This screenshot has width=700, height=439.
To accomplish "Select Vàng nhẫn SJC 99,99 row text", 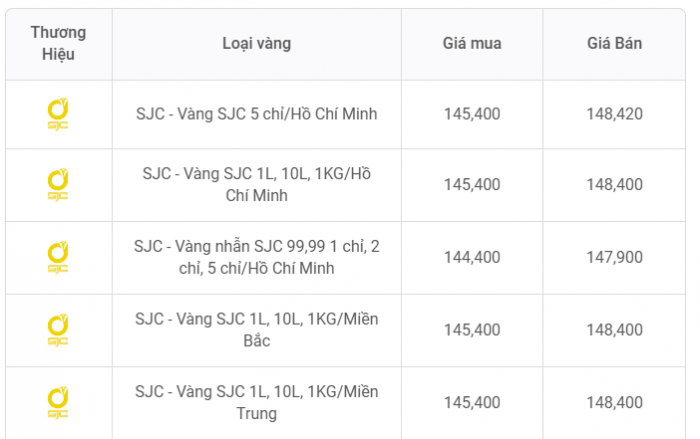I will click(x=257, y=257).
